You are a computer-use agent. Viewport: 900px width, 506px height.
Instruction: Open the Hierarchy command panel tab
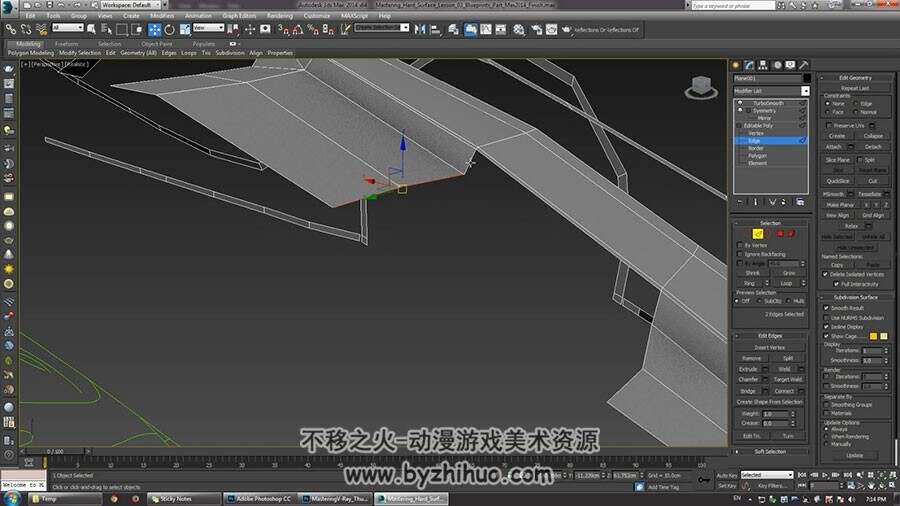(x=763, y=65)
